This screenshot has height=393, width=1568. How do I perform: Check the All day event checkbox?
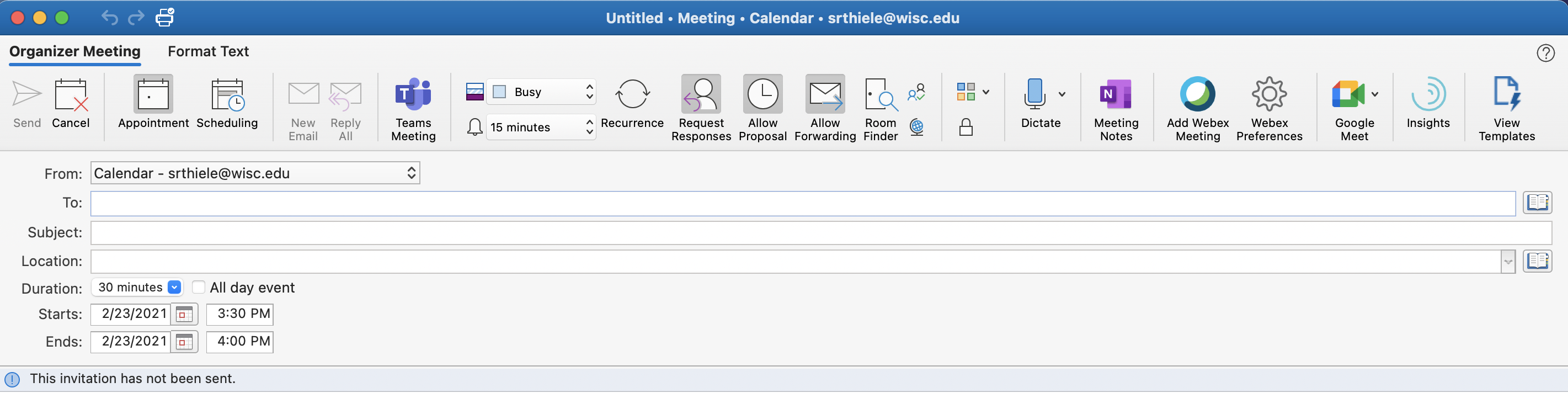coord(199,288)
